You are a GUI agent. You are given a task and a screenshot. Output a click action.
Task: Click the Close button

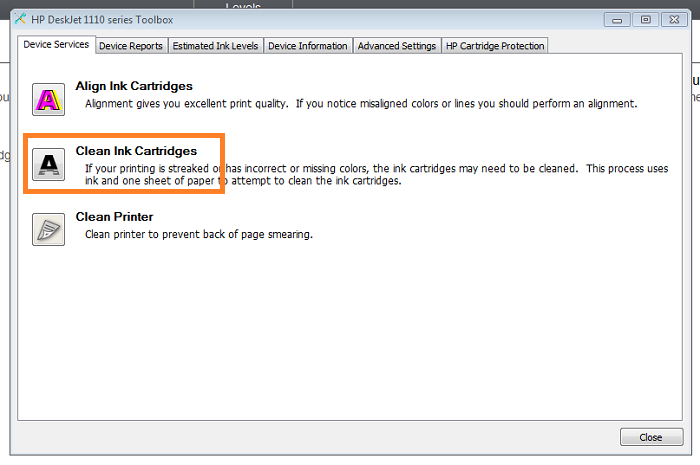pyautogui.click(x=651, y=437)
